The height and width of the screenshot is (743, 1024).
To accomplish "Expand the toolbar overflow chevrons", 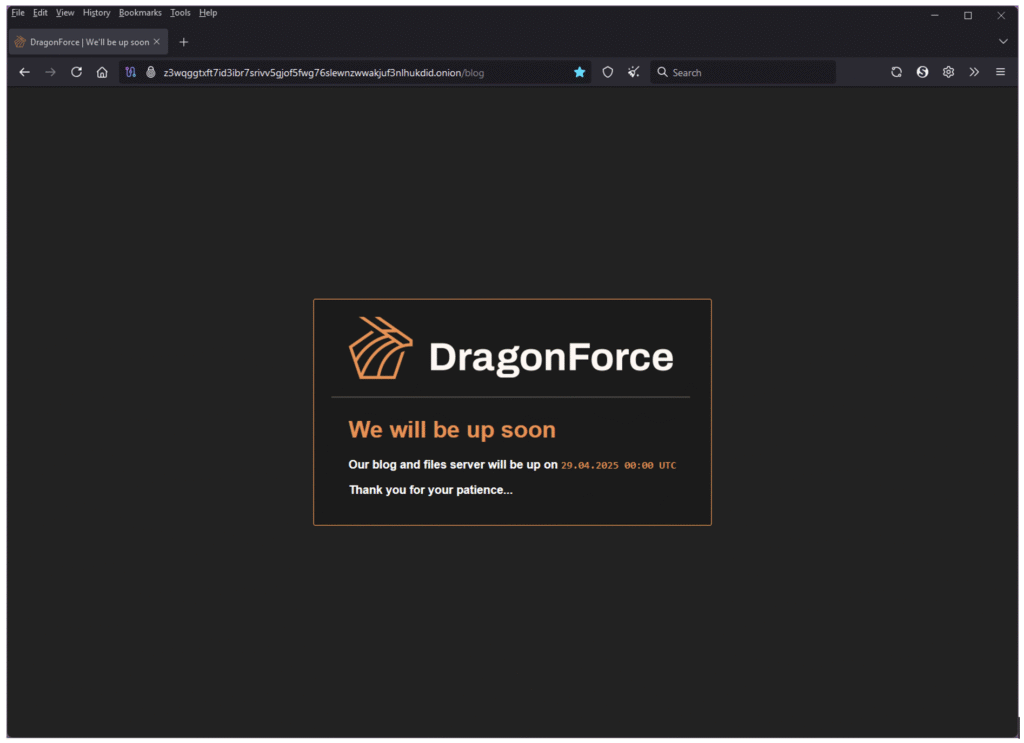I will pyautogui.click(x=974, y=72).
